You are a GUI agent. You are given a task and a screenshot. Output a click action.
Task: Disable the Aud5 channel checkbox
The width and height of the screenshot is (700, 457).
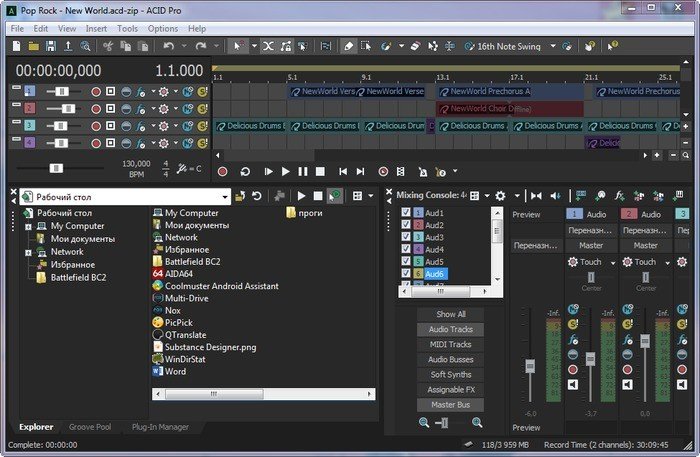pyautogui.click(x=406, y=261)
